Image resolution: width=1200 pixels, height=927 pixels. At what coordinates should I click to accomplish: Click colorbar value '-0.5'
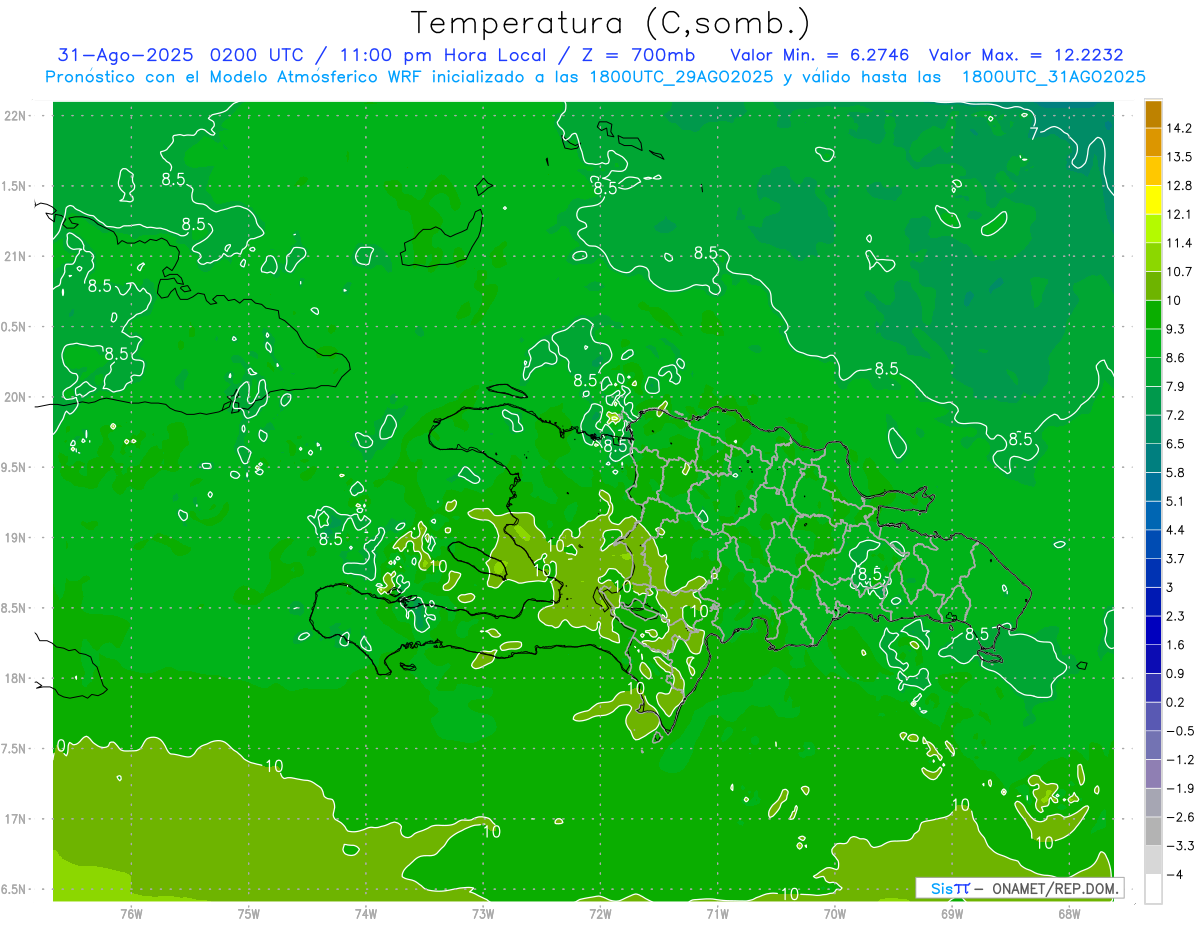tap(1180, 731)
